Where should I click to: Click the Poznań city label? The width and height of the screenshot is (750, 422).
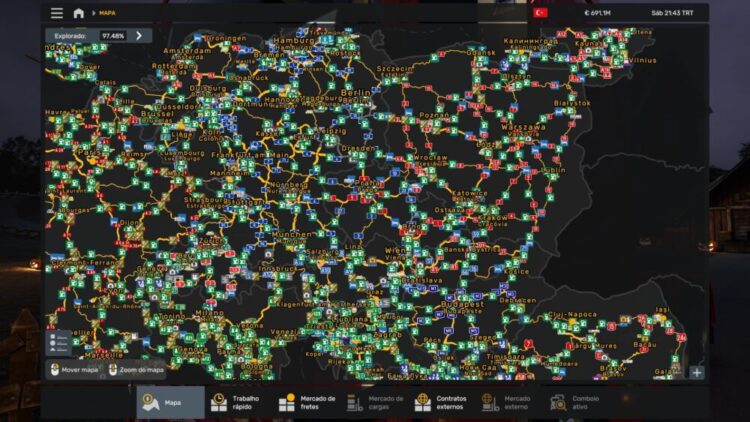[x=434, y=115]
